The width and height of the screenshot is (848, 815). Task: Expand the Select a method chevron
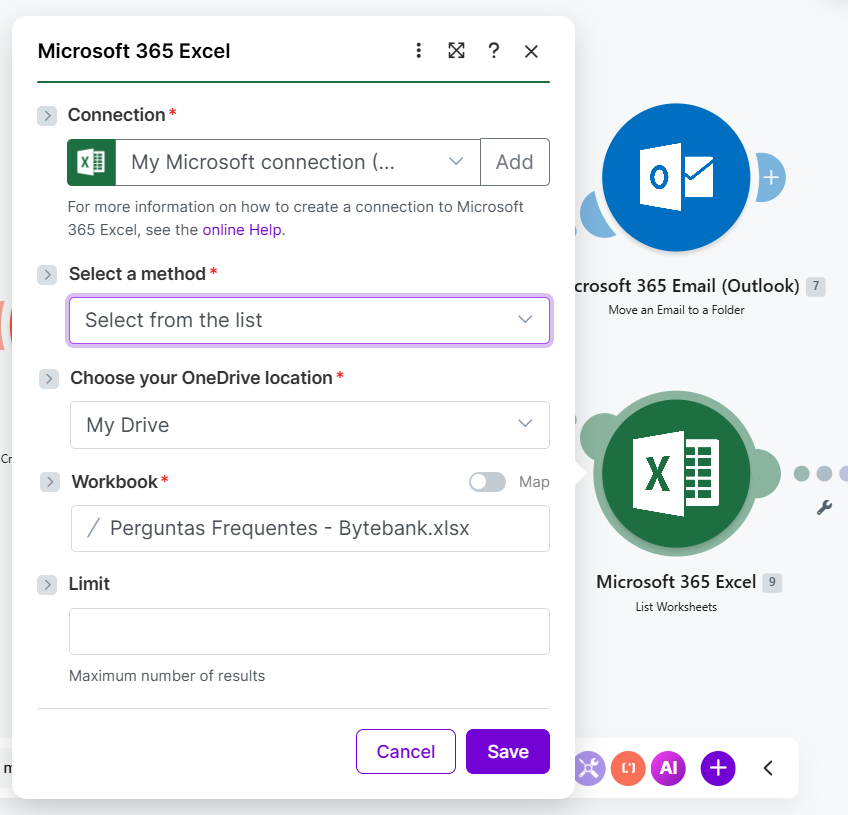pyautogui.click(x=47, y=275)
